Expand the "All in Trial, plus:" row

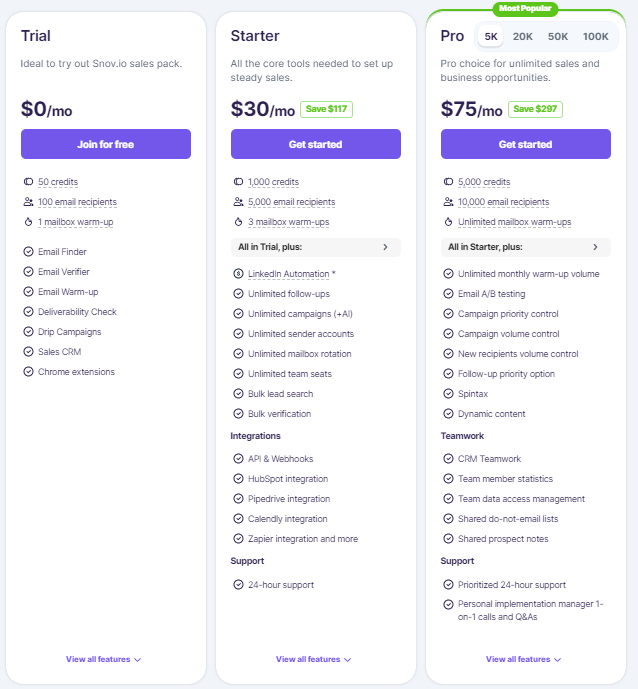315,247
